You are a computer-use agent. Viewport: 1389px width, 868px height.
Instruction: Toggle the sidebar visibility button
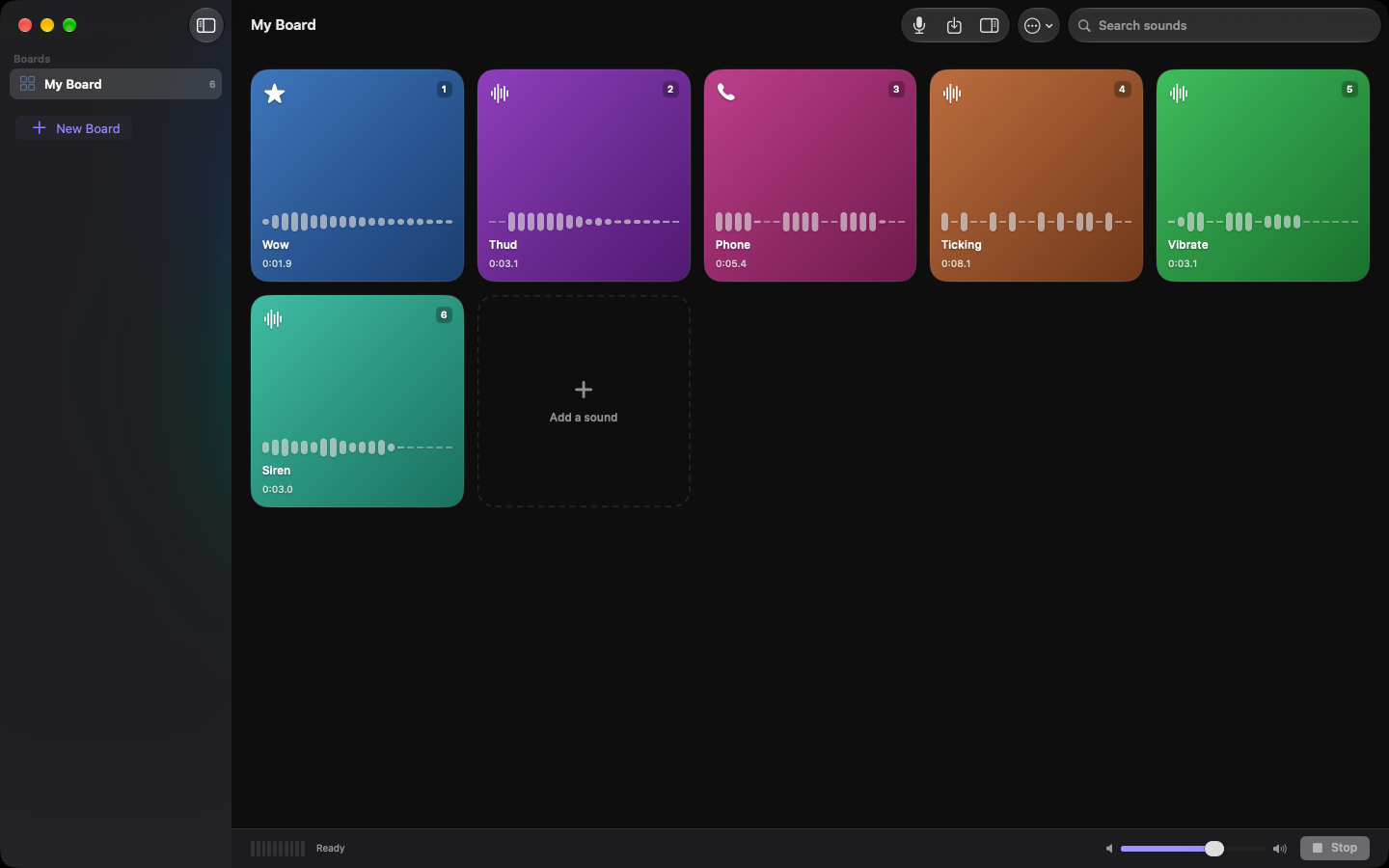pos(206,25)
